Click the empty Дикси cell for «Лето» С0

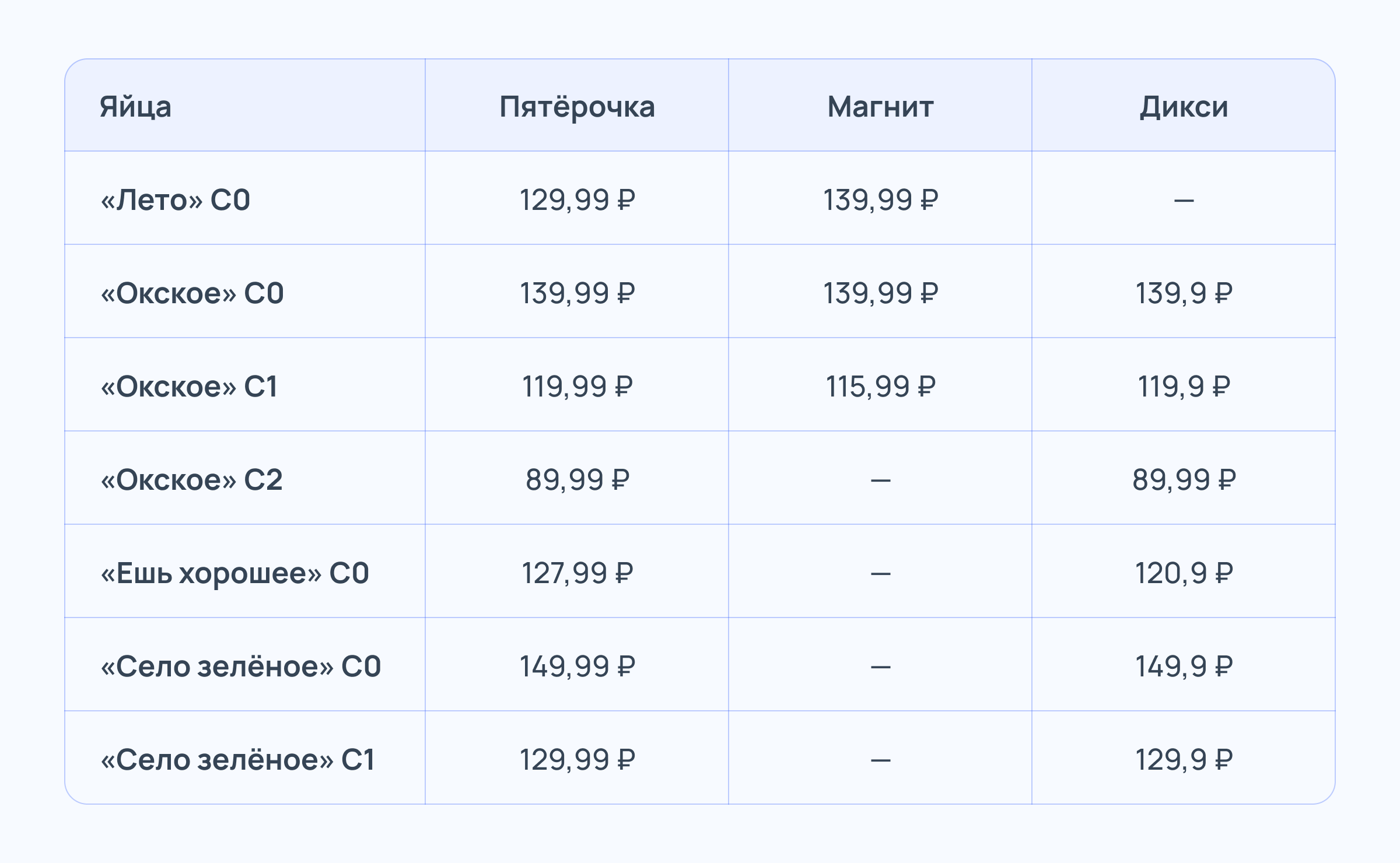[x=1184, y=200]
